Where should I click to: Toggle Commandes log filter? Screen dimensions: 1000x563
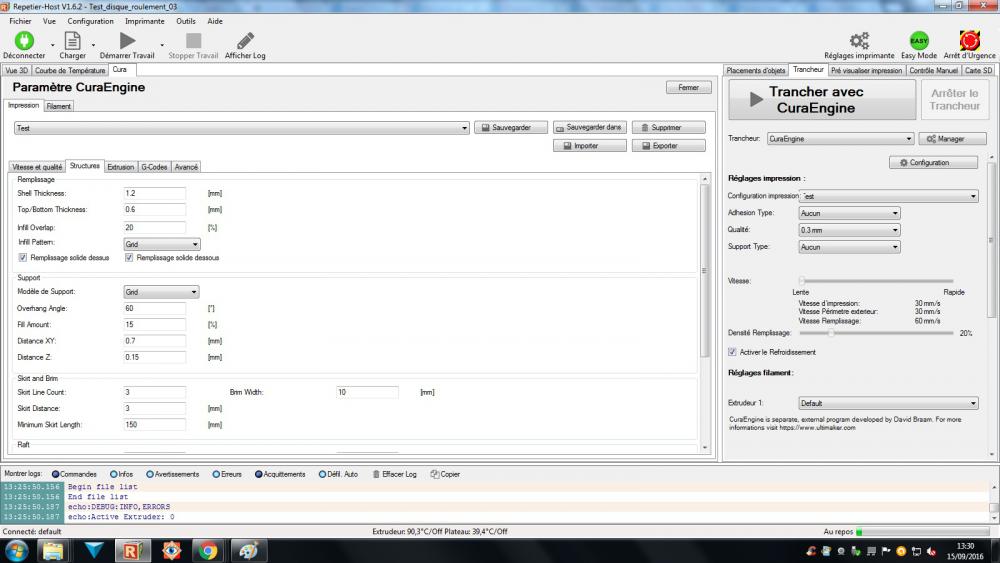[x=55, y=474]
